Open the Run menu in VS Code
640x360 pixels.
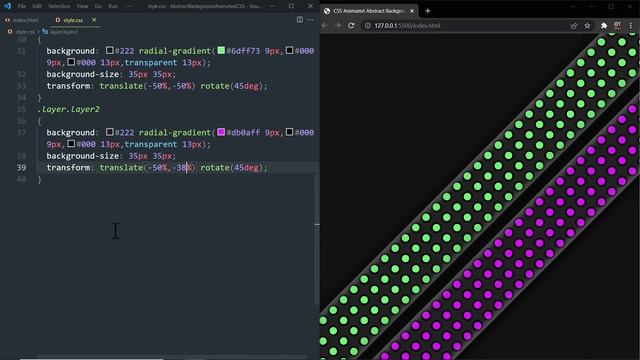tap(113, 6)
